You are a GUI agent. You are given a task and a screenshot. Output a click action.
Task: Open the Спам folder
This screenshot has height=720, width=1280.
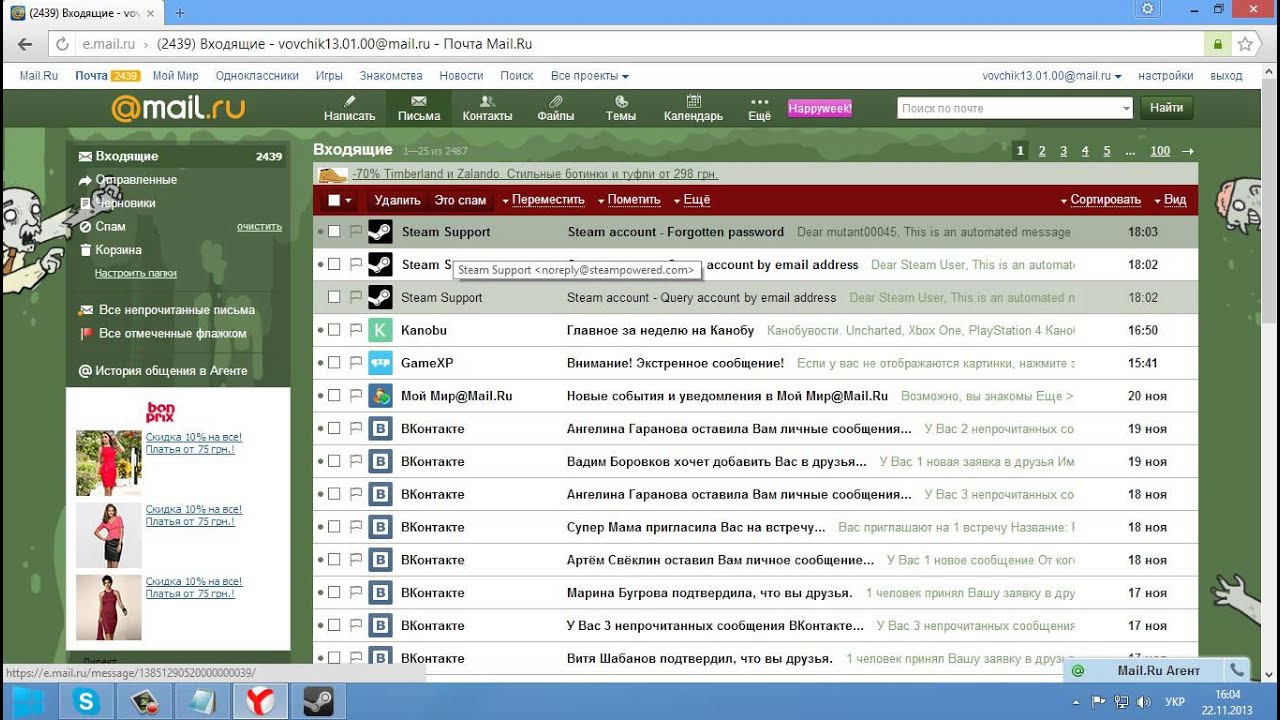pos(110,227)
